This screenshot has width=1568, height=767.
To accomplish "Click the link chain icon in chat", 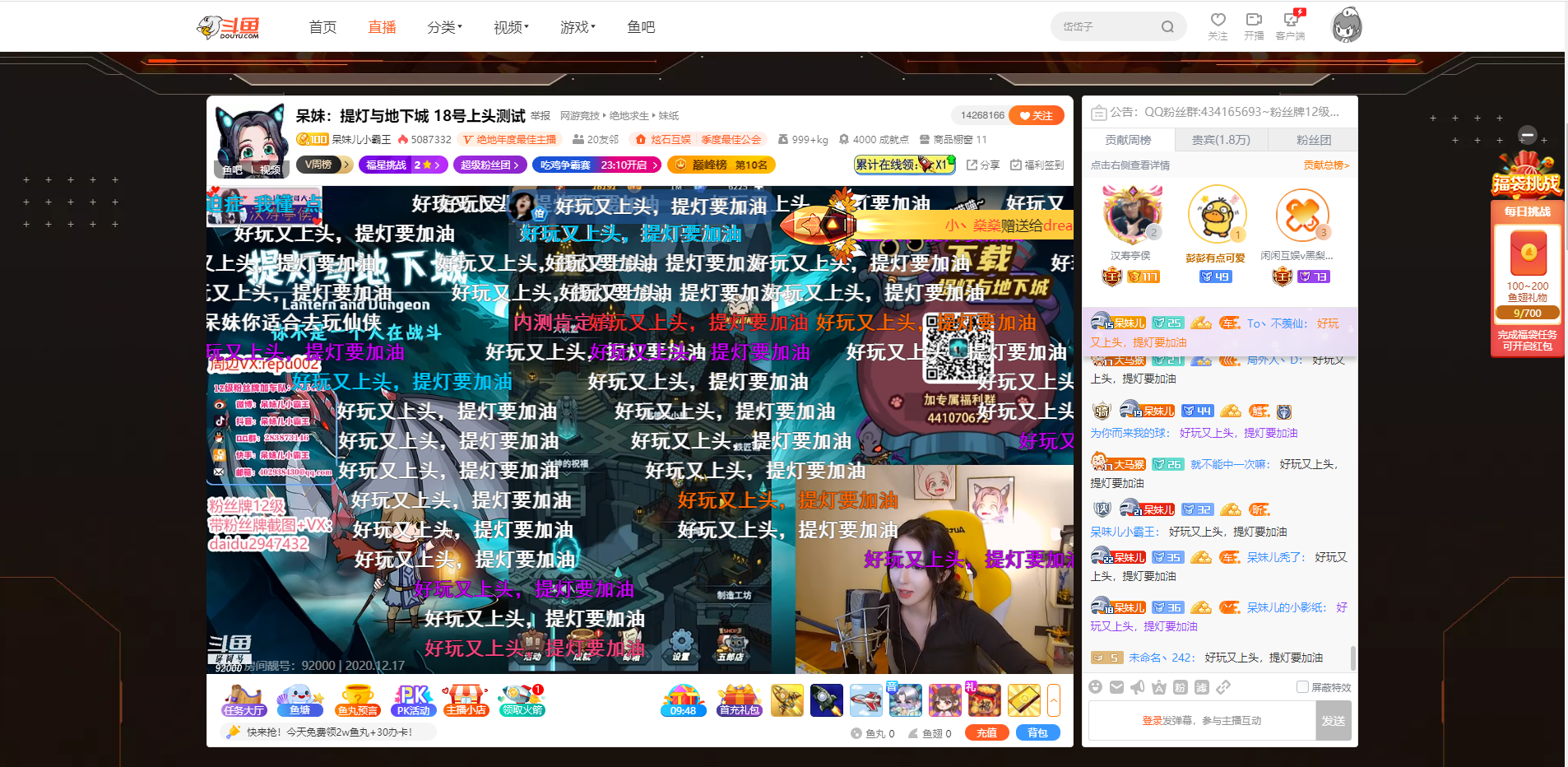I will tap(1223, 687).
